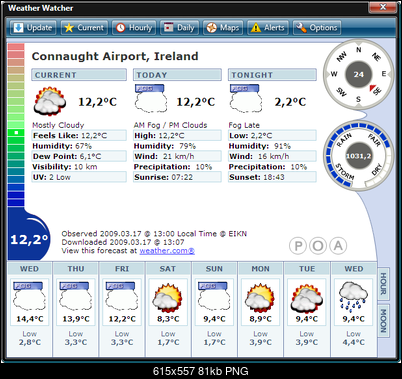Click the THU fog forecast icon
Viewport: 402px width, 379px height.
[x=76, y=296]
